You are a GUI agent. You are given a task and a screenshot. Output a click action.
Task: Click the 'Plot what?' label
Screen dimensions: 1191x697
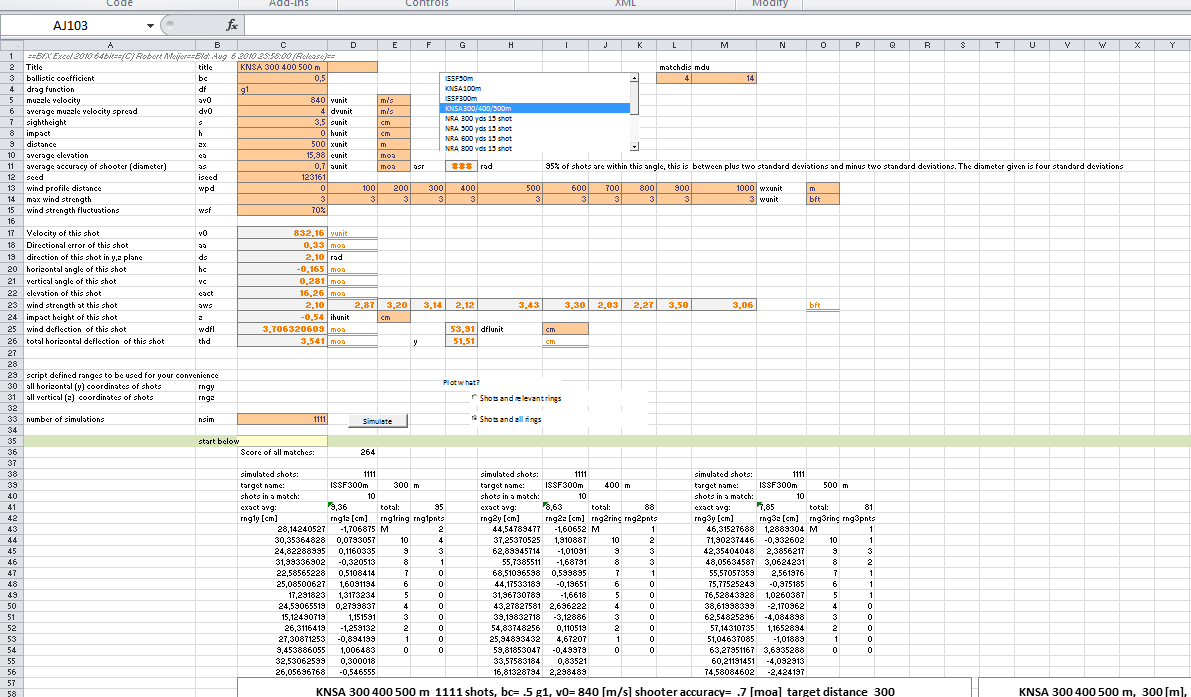click(461, 383)
